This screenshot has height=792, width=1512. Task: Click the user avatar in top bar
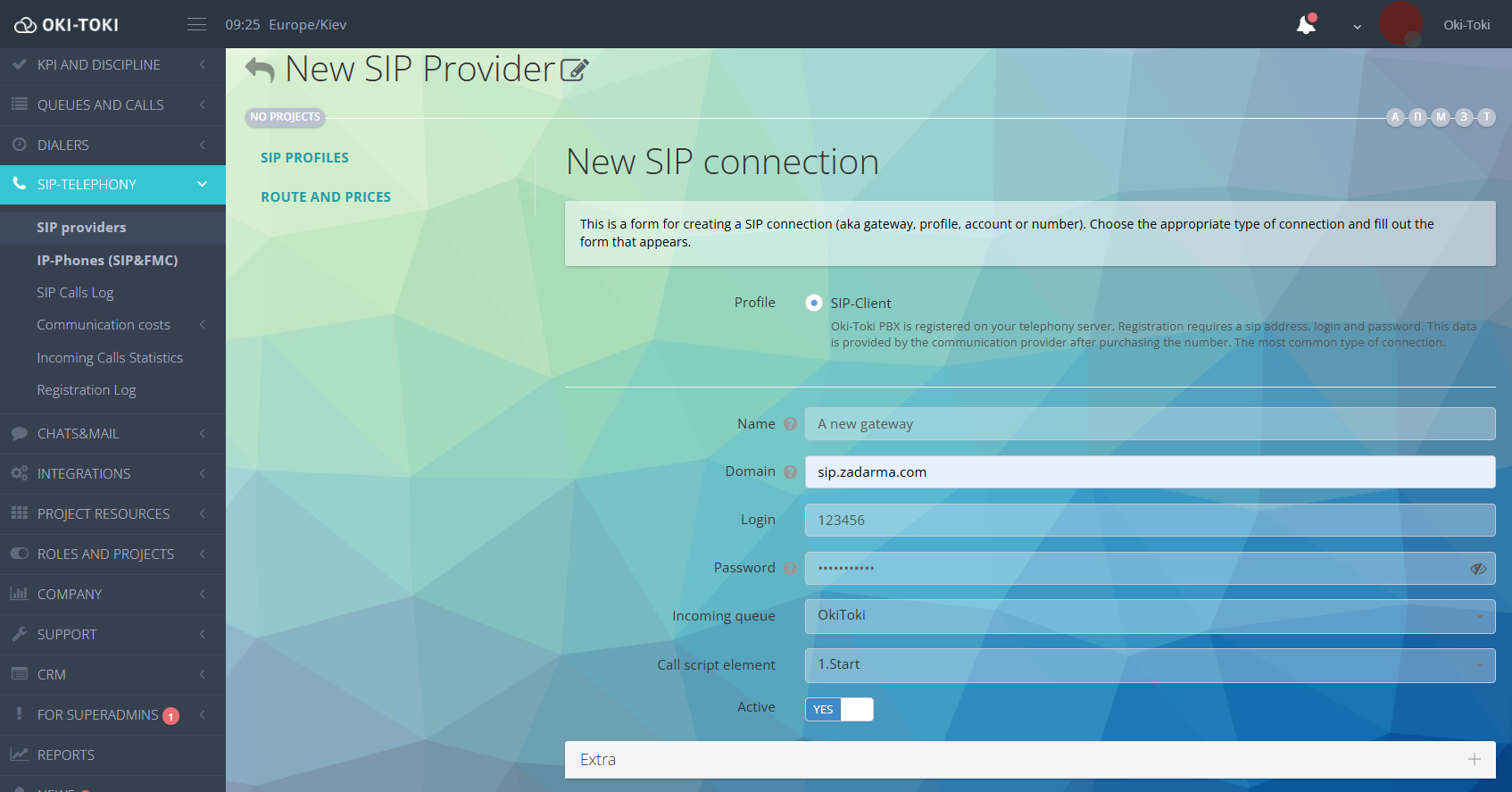[1400, 24]
